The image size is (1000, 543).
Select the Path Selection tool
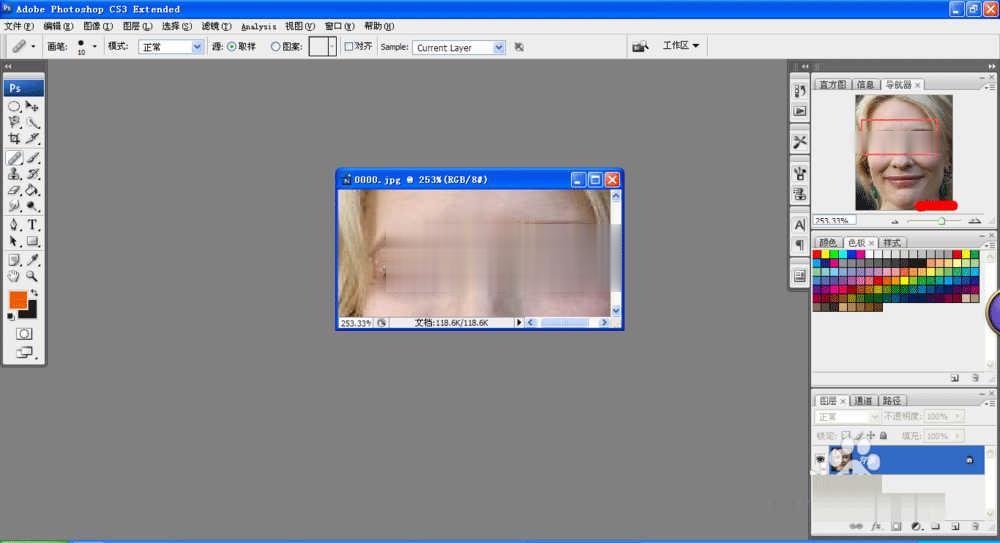coord(14,241)
